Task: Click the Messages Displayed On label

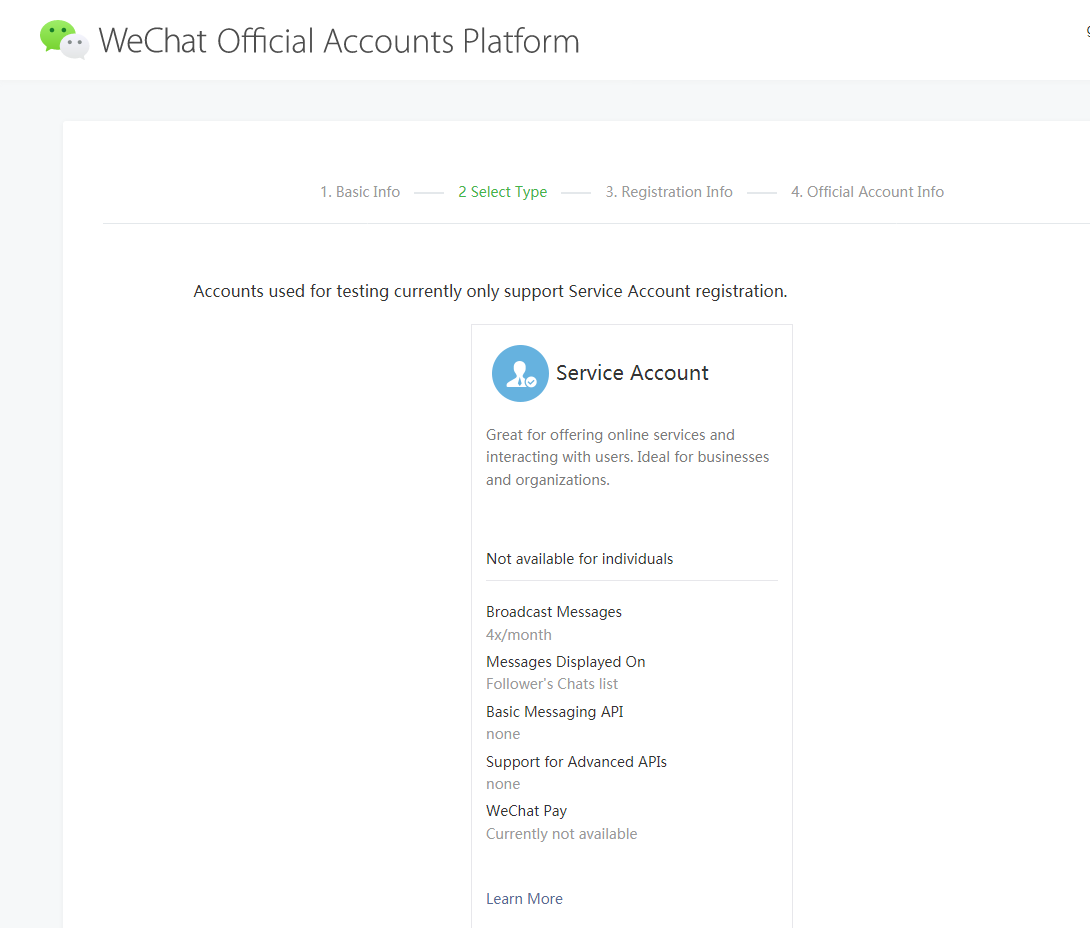Action: 566,662
